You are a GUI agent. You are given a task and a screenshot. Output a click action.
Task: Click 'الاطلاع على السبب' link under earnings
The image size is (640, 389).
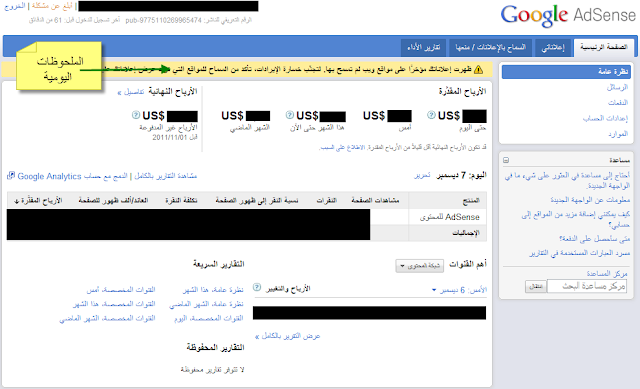click(342, 147)
